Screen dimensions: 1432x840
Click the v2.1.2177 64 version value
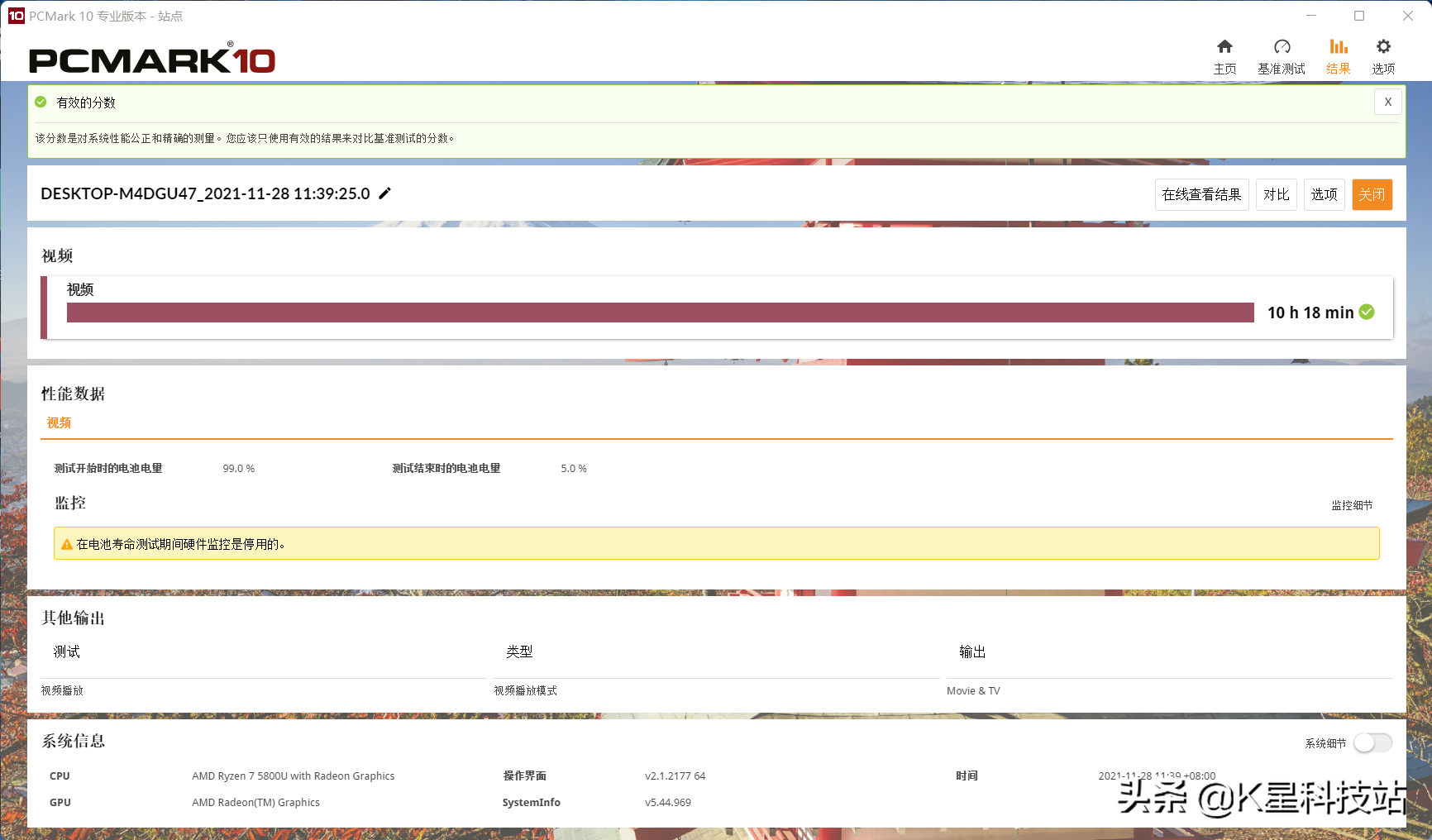(675, 776)
